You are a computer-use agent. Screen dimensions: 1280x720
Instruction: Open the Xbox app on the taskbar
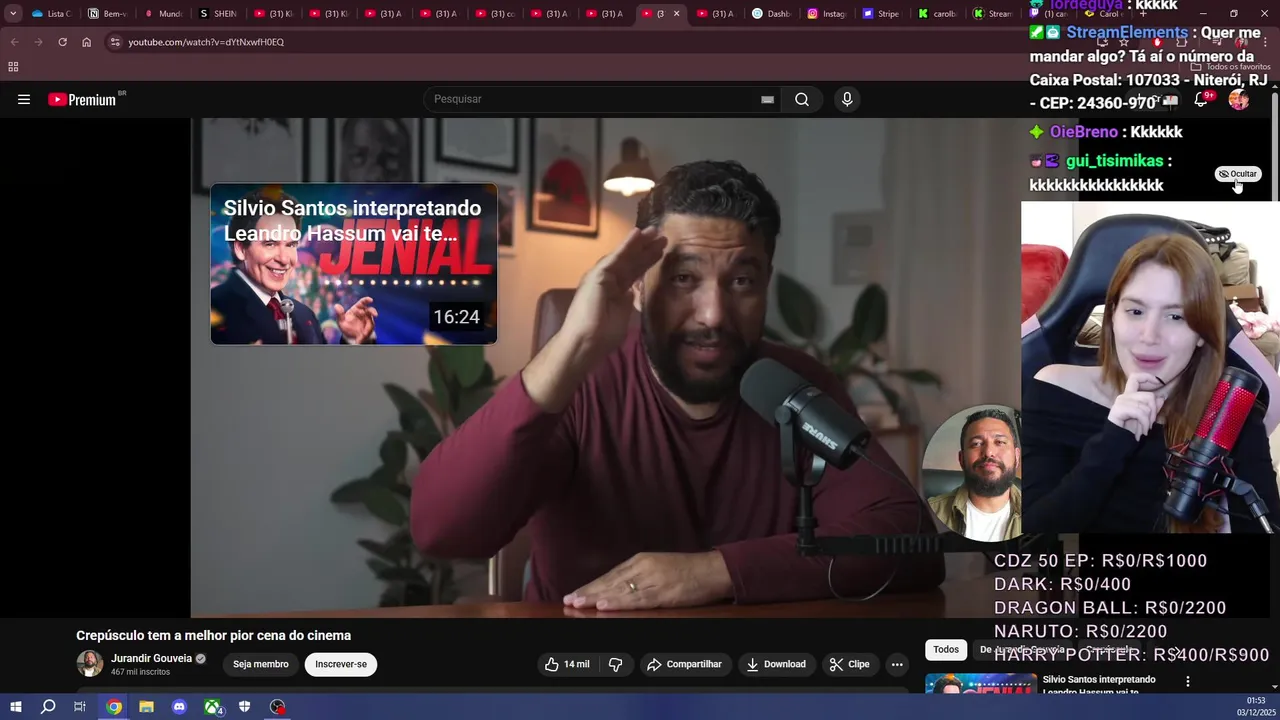tap(213, 707)
